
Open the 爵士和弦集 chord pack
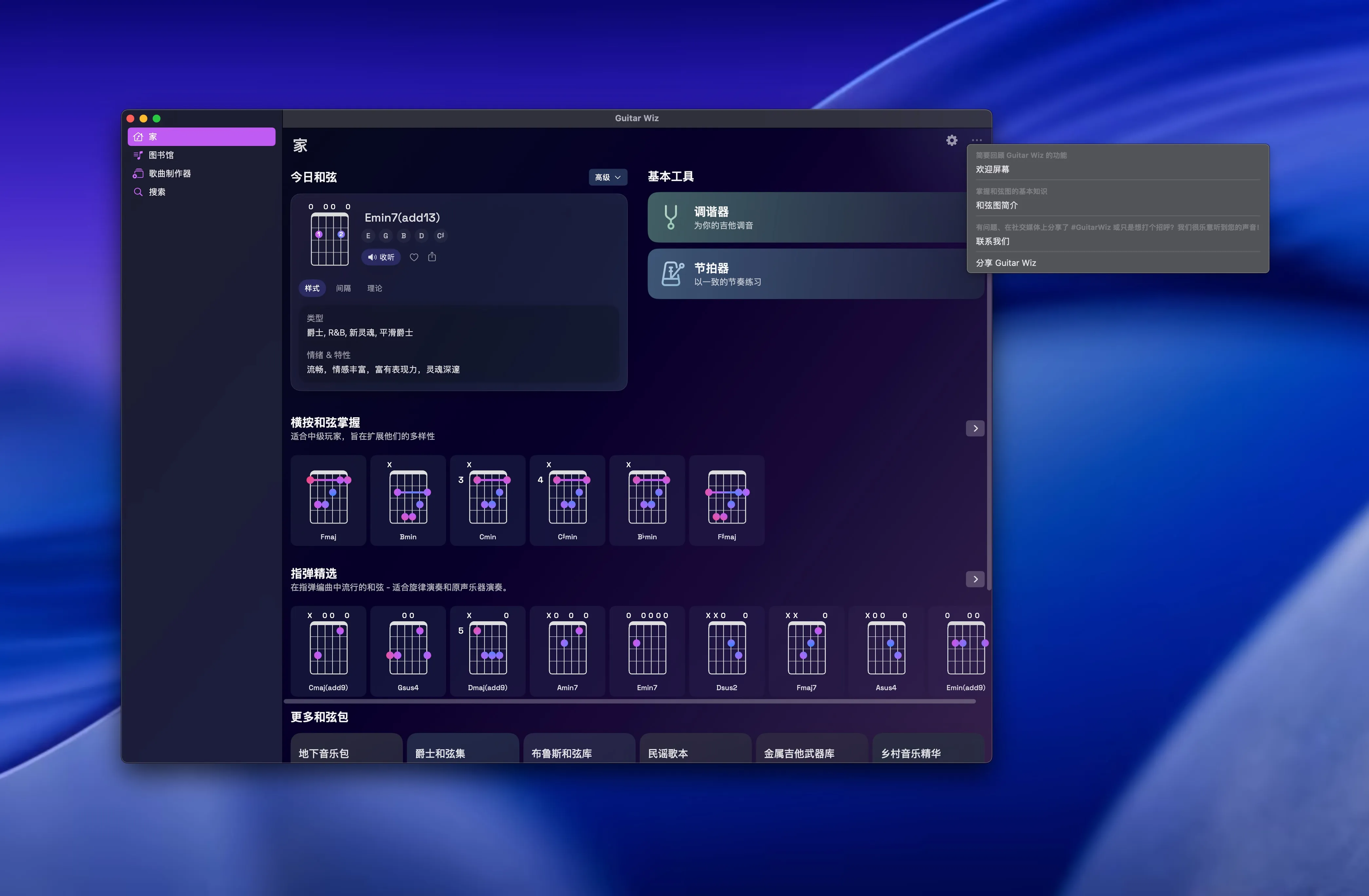pos(462,748)
